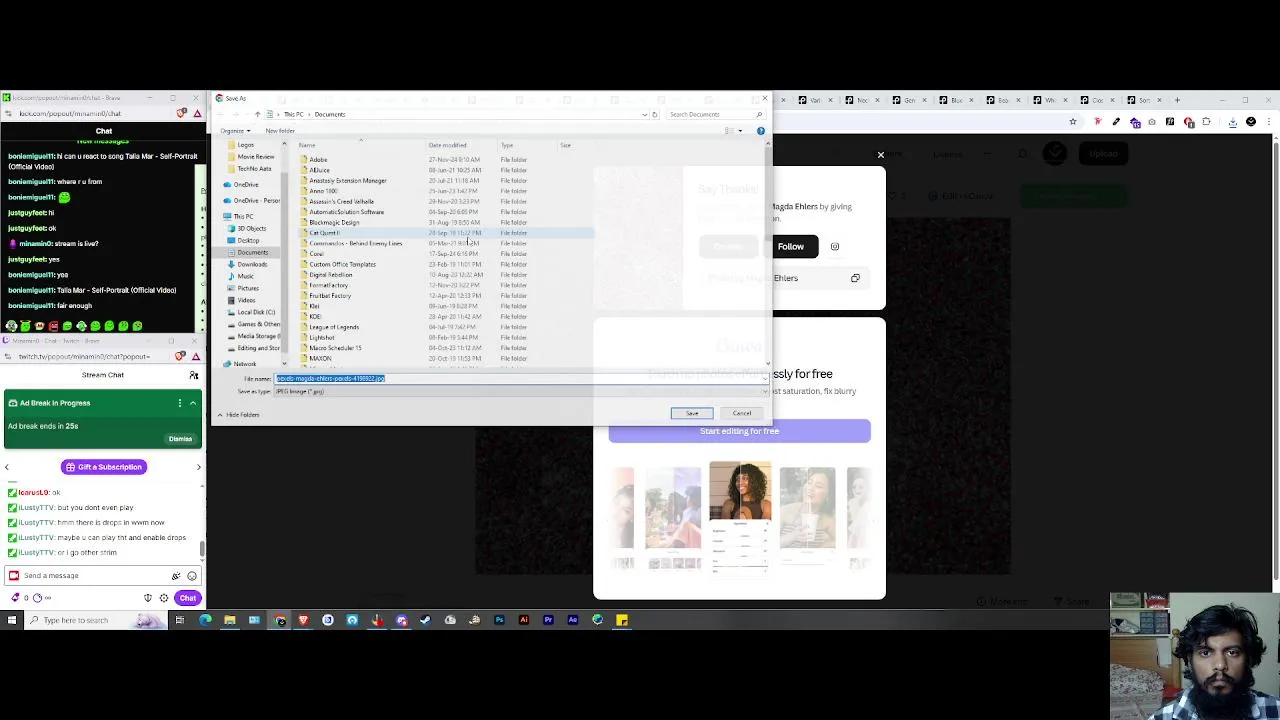This screenshot has width=1280, height=720.
Task: Select the Macro Scheduler 15 folder
Action: (x=334, y=348)
